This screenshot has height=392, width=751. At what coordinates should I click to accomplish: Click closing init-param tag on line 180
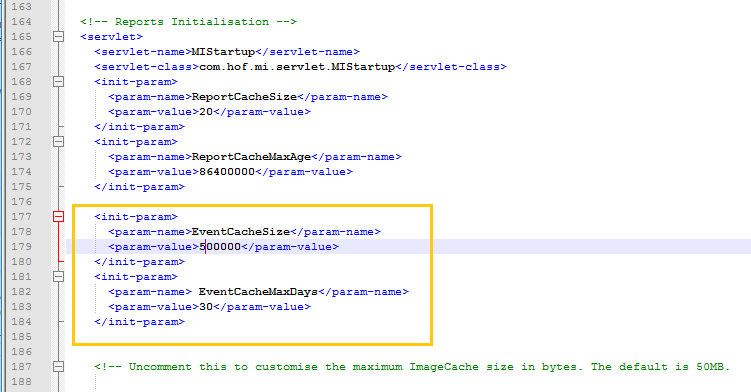pos(139,262)
